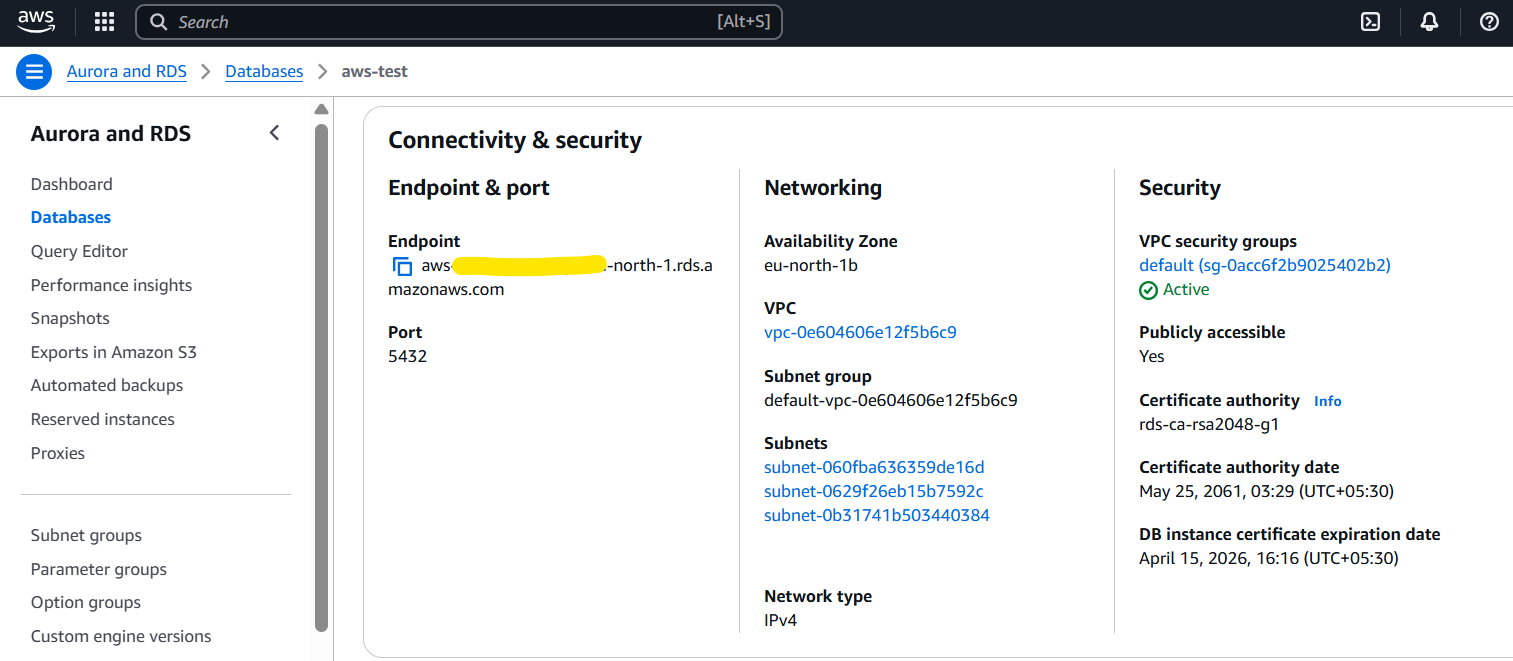
Task: Open Query Editor in sidebar
Action: (x=79, y=251)
